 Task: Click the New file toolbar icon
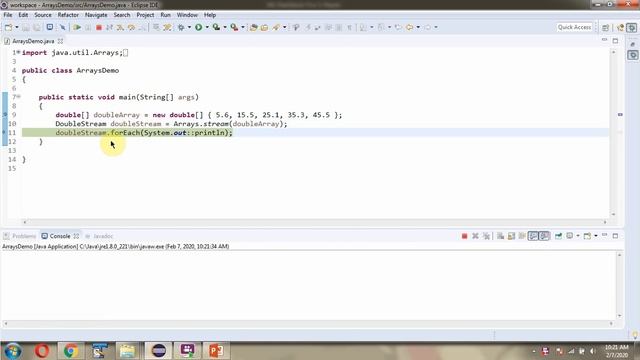(x=8, y=27)
